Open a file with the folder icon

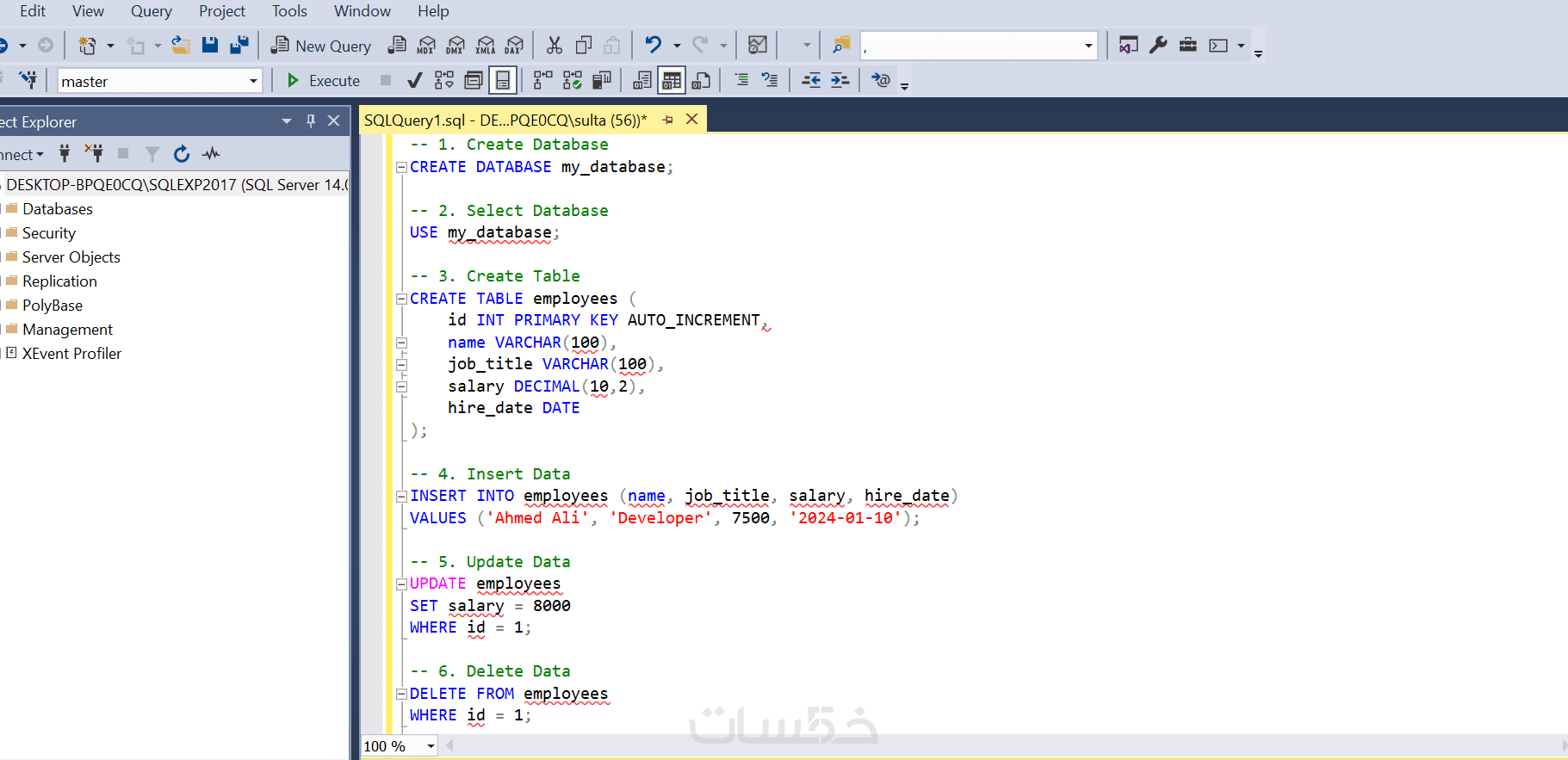[180, 45]
